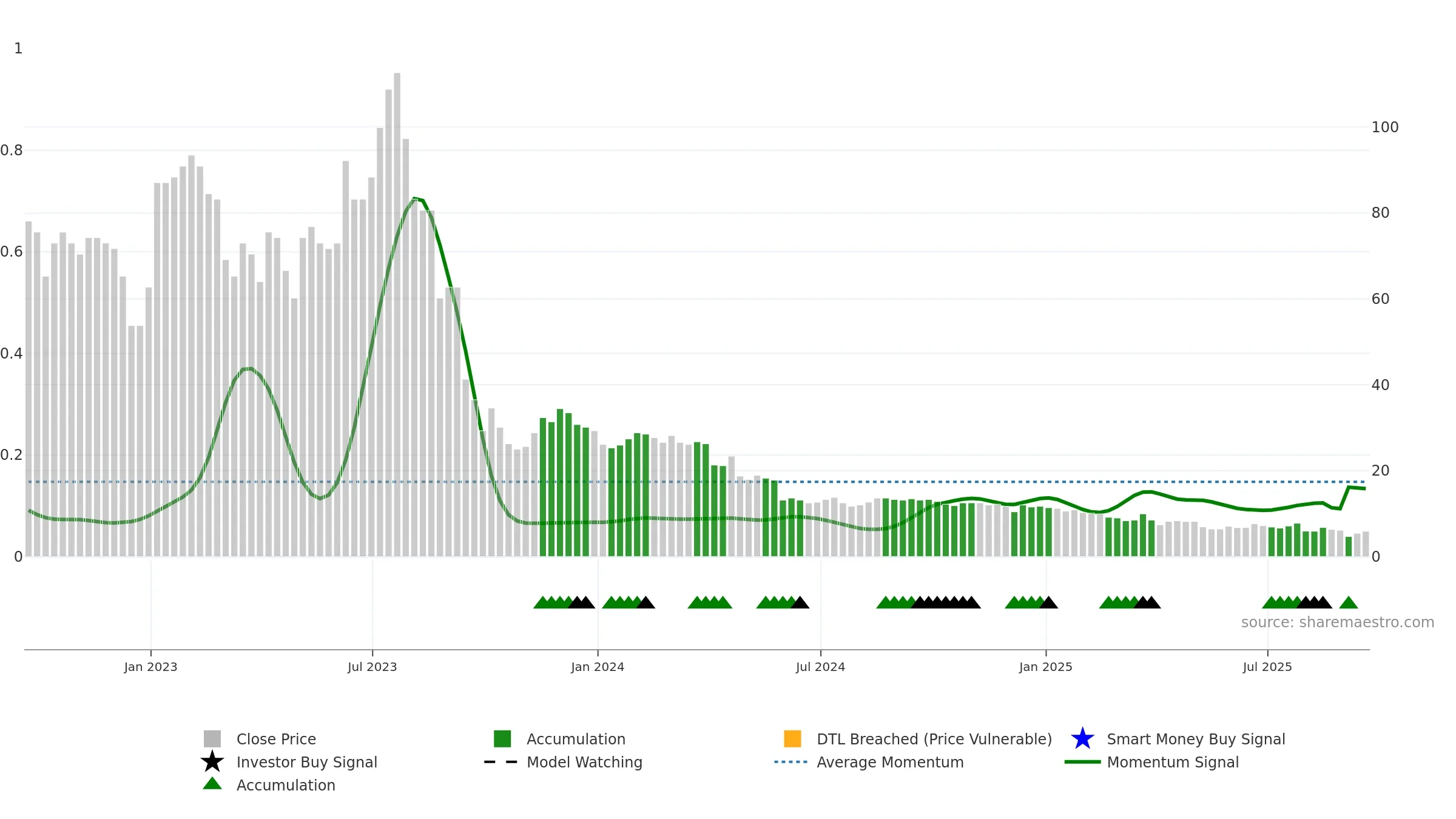This screenshot has width=1456, height=819.
Task: Click the gray Close Price legend square
Action: coord(212,738)
